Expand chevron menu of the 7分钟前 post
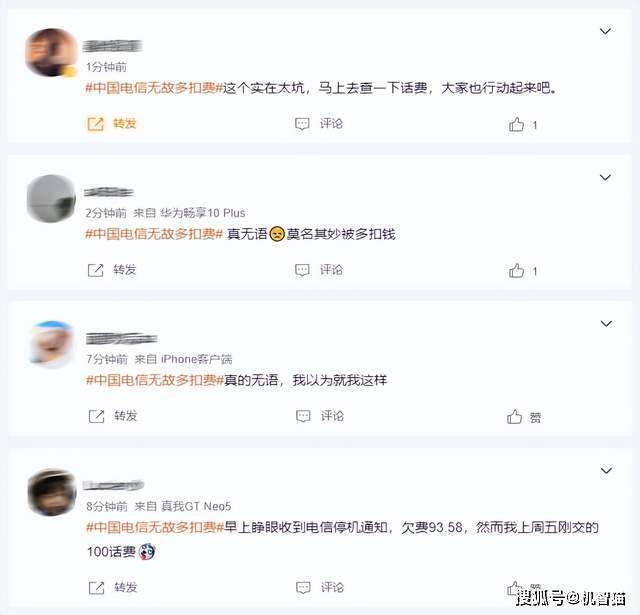The image size is (640, 615). (x=606, y=324)
